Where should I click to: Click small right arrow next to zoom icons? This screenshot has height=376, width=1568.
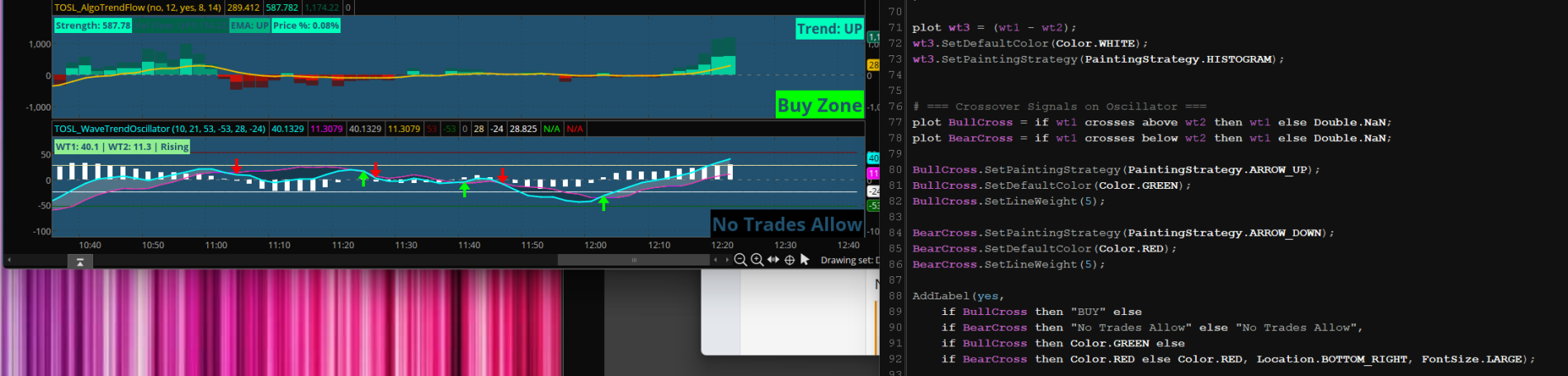tap(726, 260)
